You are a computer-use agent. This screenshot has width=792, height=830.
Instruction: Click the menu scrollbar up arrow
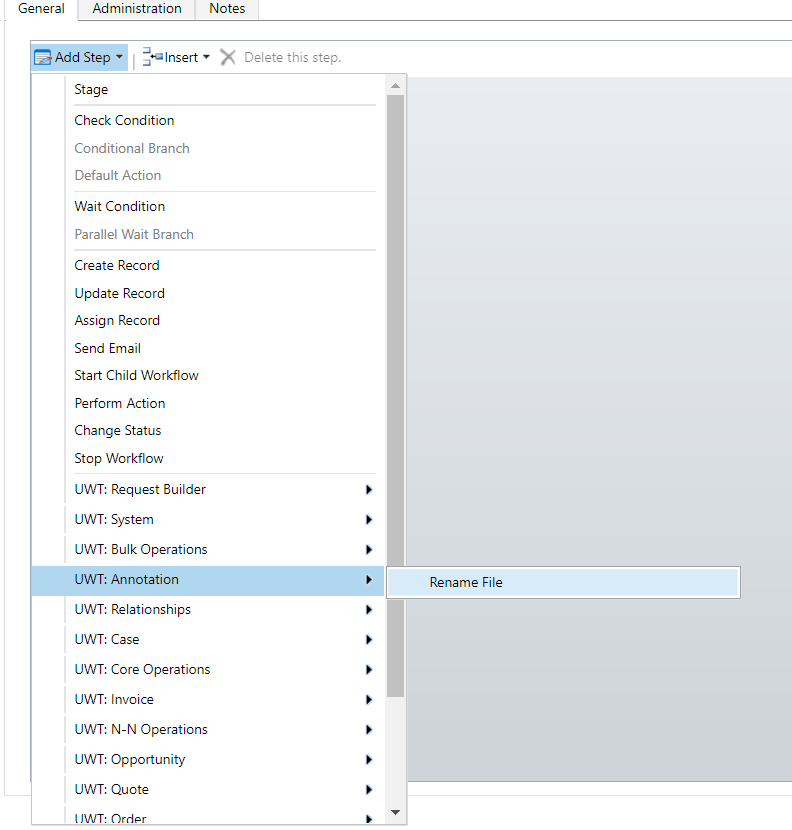click(x=395, y=86)
